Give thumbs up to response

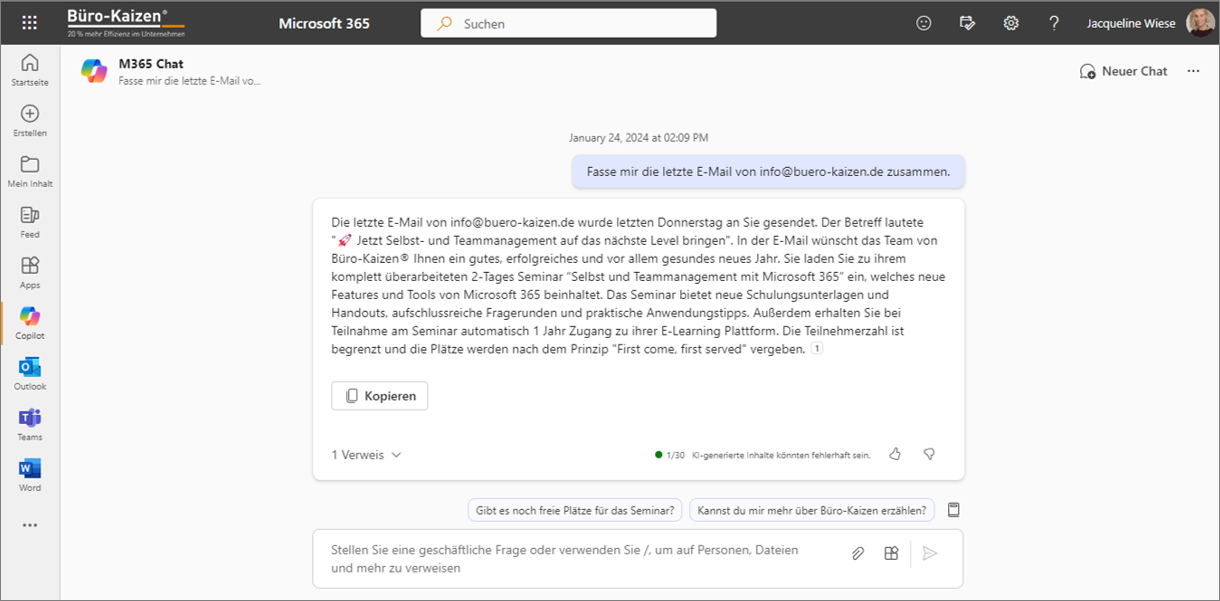(x=895, y=454)
